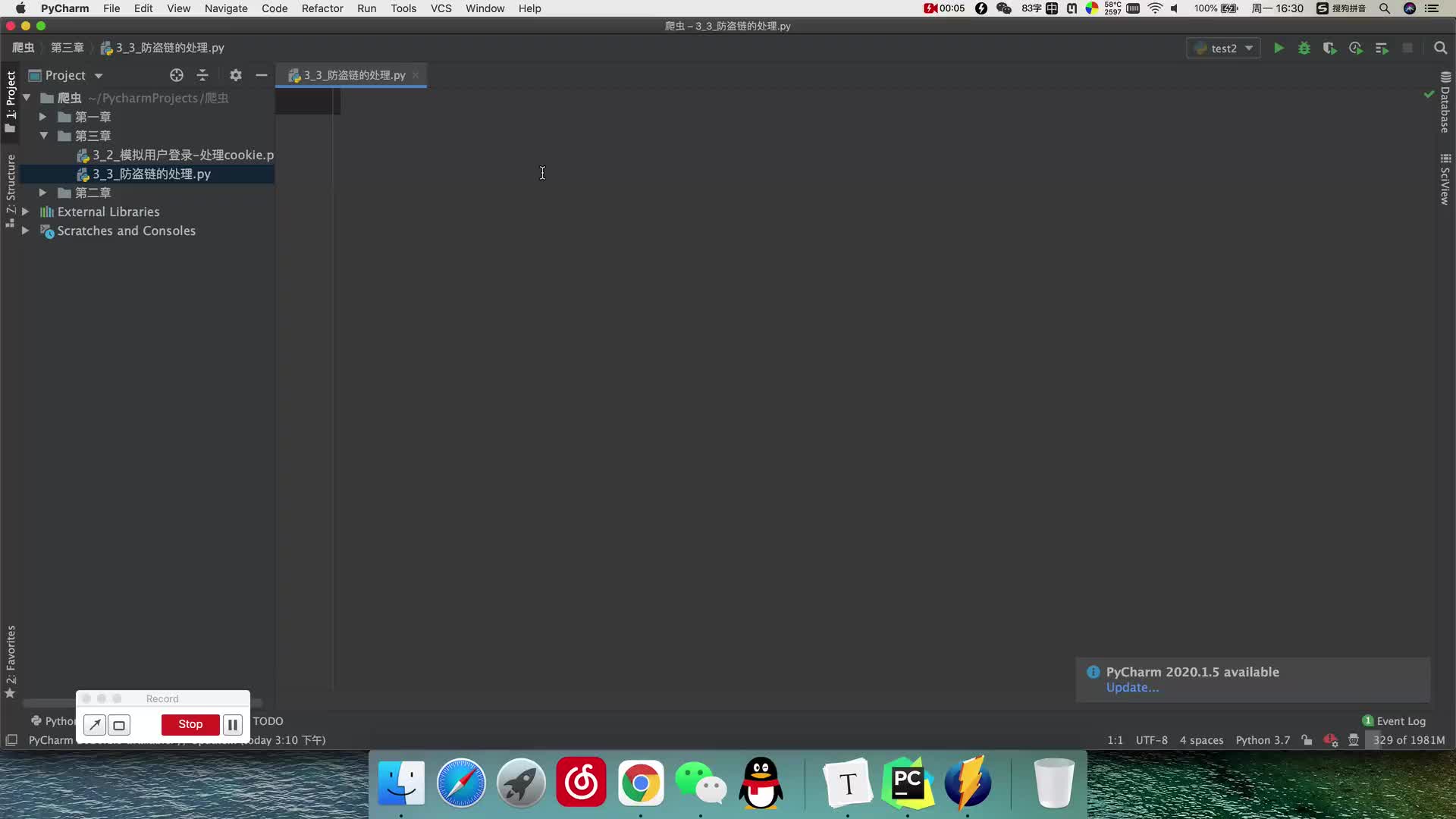Viewport: 1456px width, 819px height.
Task: Open the Tools menu
Action: click(403, 8)
